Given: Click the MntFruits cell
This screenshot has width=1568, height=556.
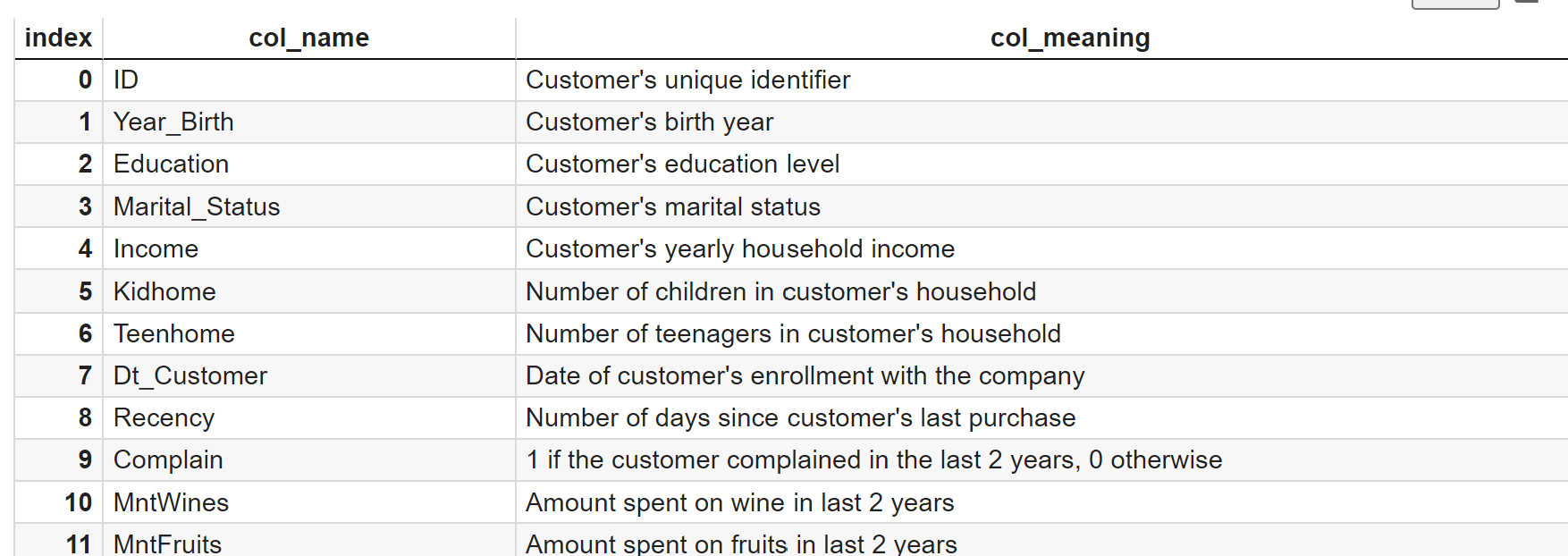Looking at the screenshot, I should click(167, 543).
